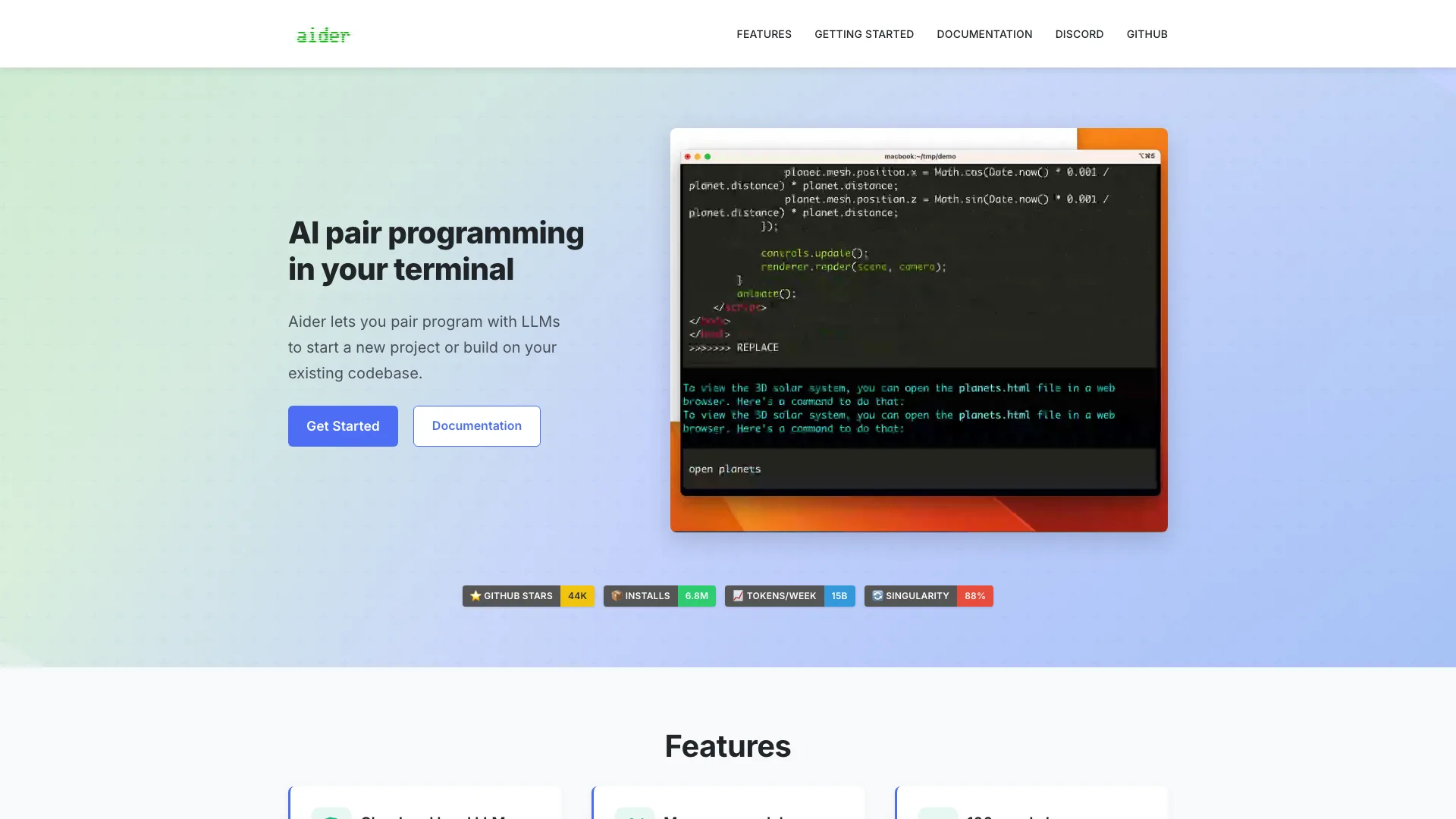Open the Tokens/Week 15B badge
This screenshot has width=1456, height=819.
790,596
